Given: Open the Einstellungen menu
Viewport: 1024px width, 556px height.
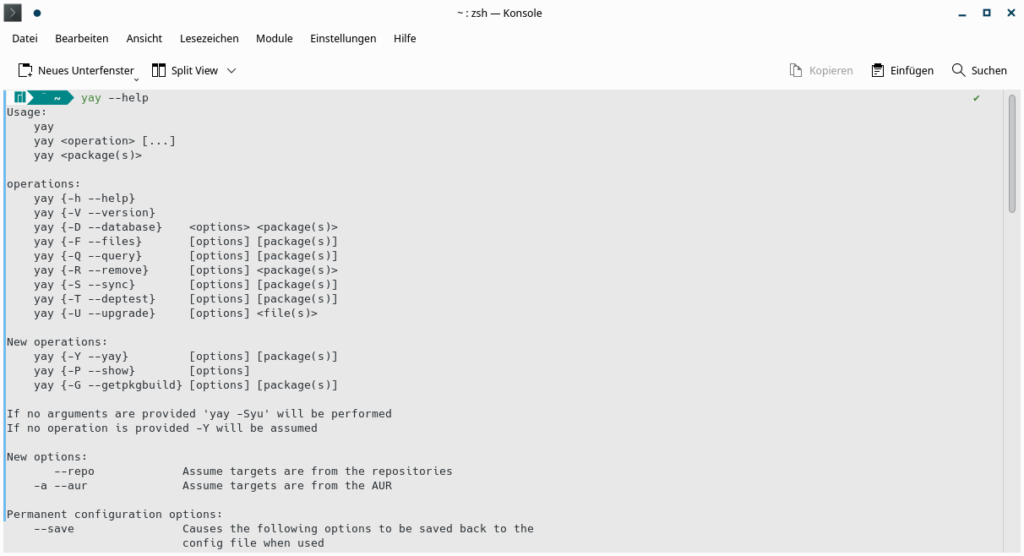Looking at the screenshot, I should (x=343, y=39).
